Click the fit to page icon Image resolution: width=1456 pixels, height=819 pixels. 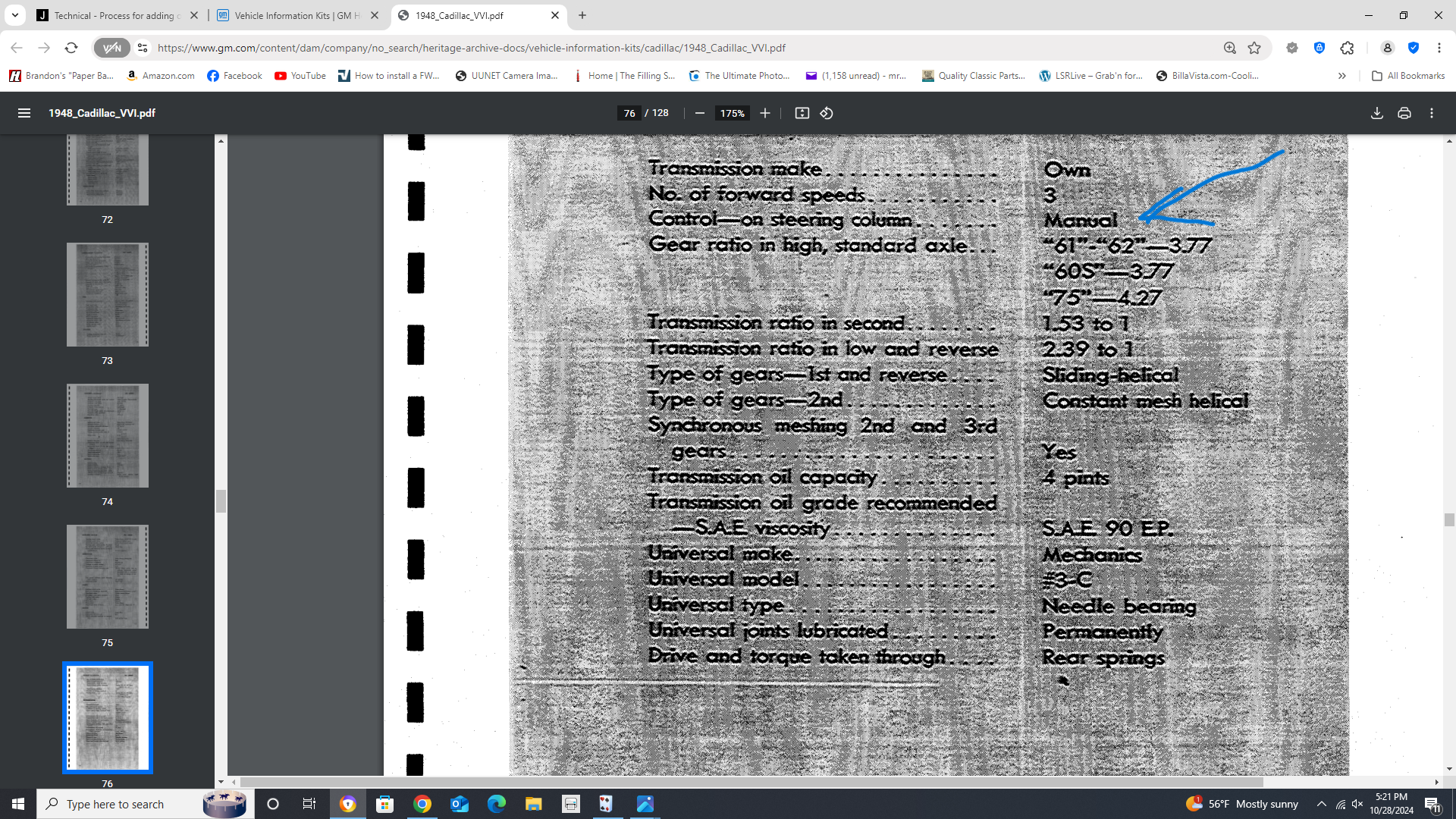pos(802,113)
